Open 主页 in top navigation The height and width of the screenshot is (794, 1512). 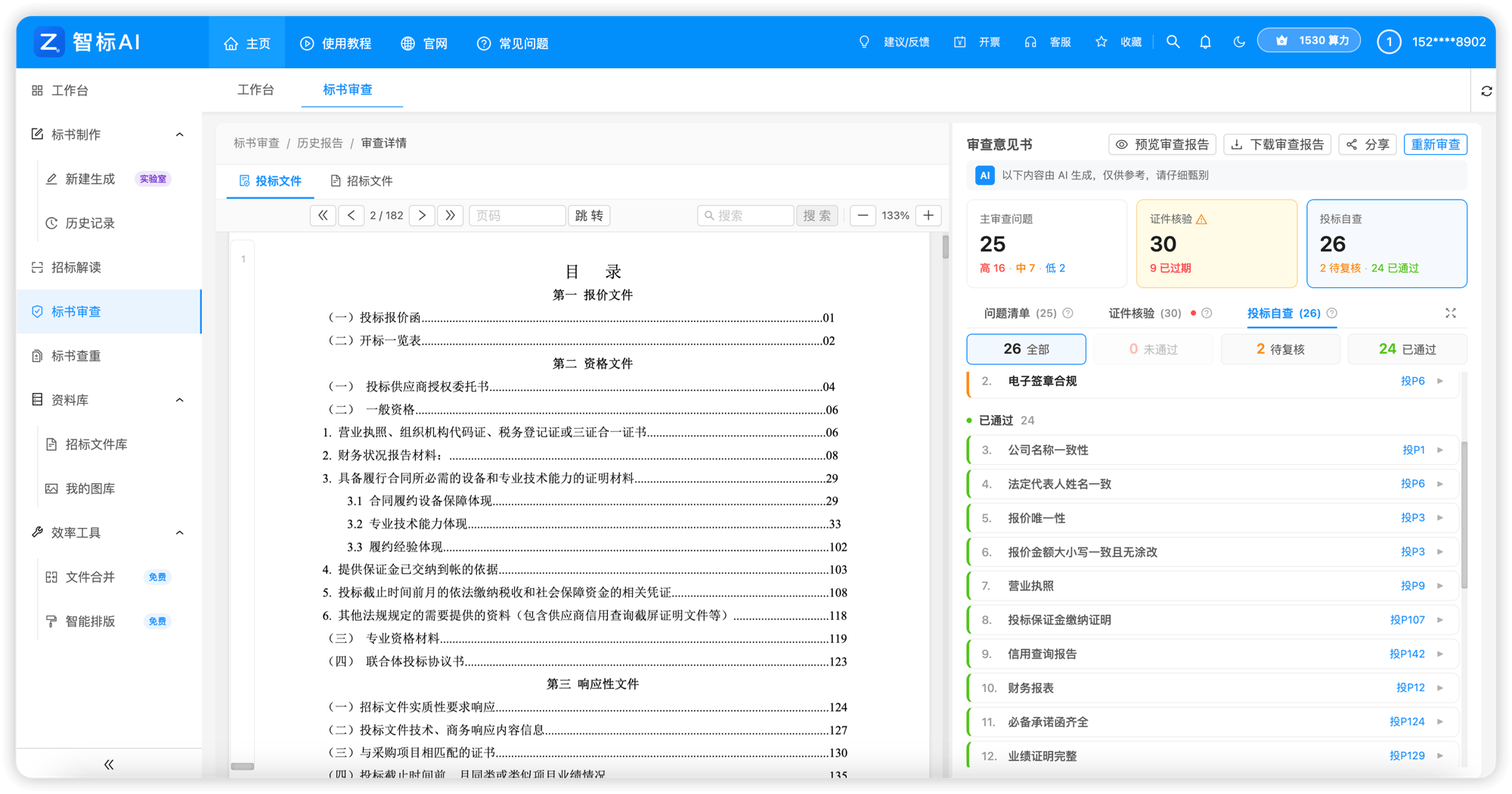click(x=247, y=43)
